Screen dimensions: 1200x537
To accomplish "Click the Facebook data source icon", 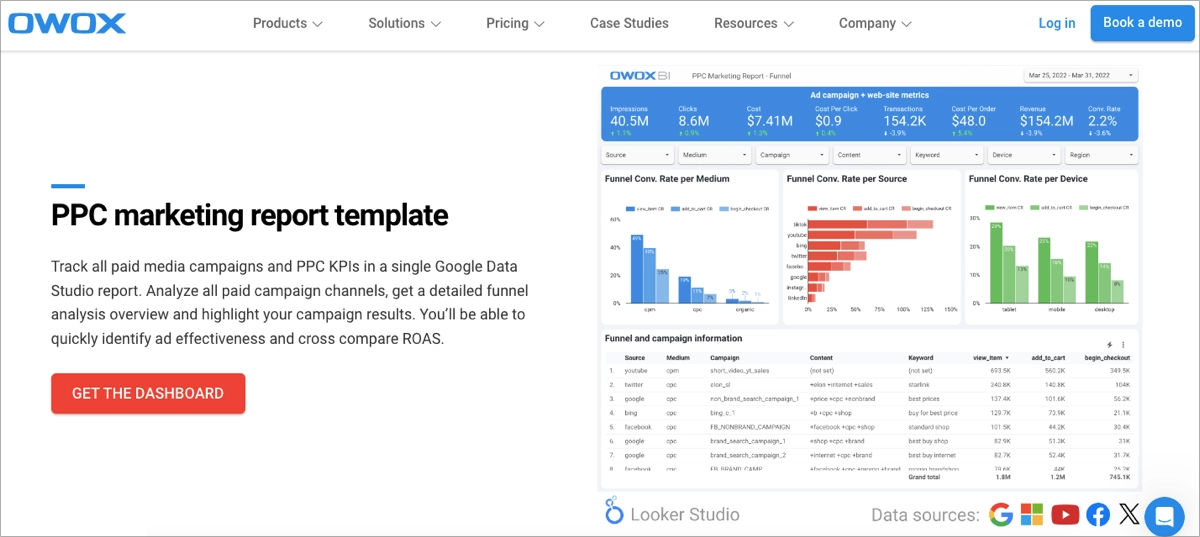I will (1098, 514).
